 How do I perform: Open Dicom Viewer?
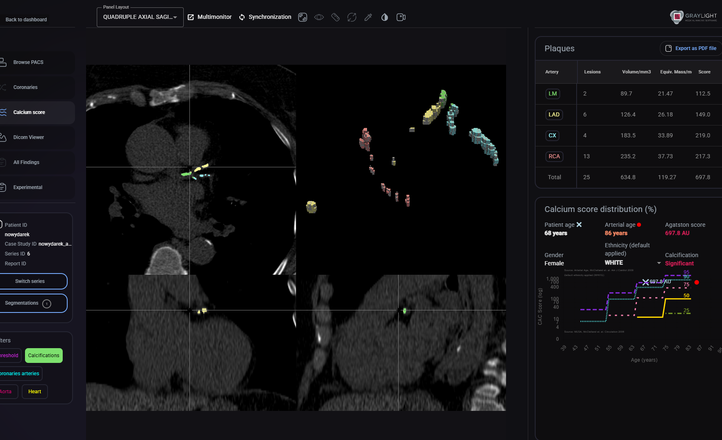(x=37, y=137)
